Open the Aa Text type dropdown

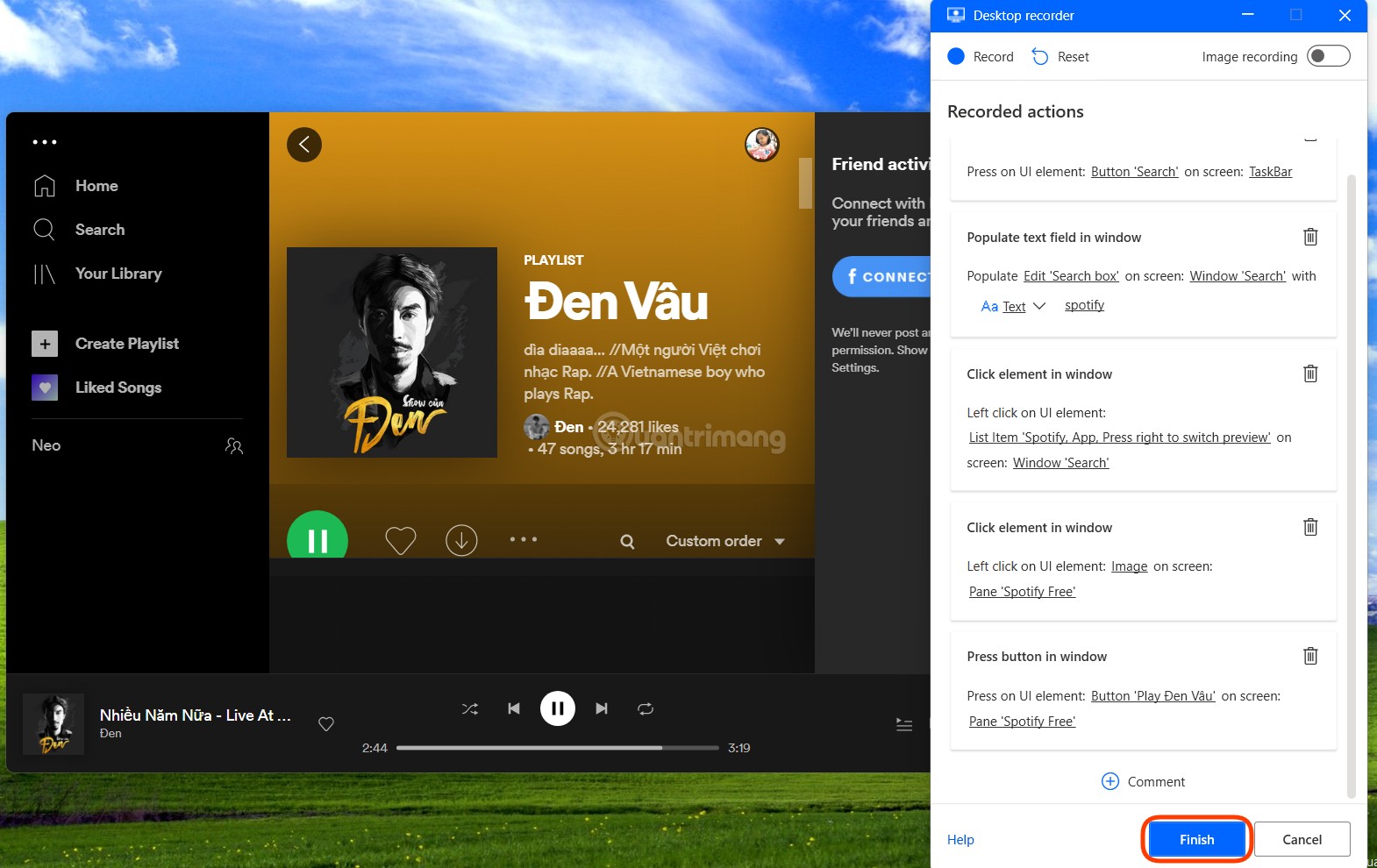tap(1013, 306)
